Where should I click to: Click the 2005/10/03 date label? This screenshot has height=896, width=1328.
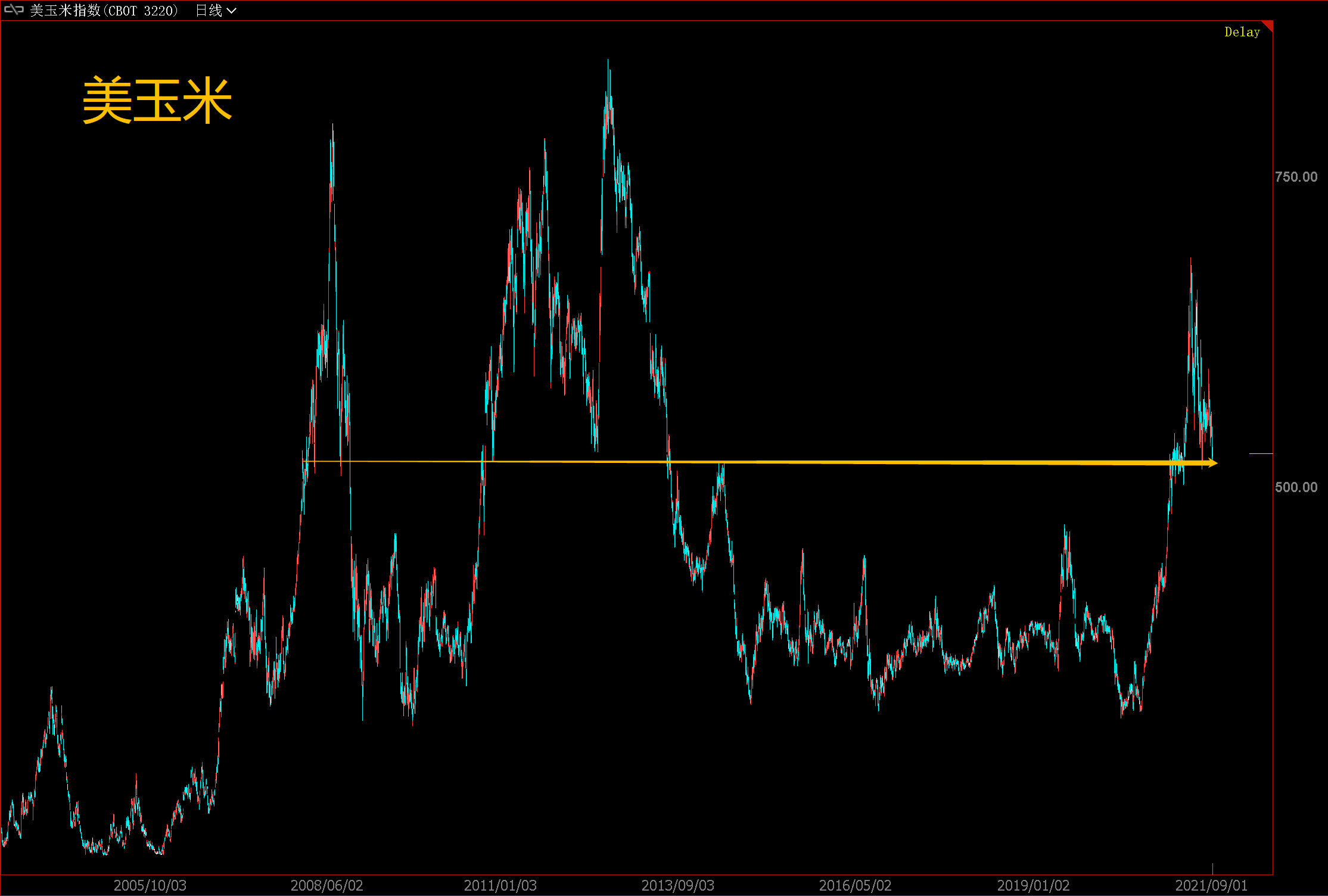pos(150,885)
